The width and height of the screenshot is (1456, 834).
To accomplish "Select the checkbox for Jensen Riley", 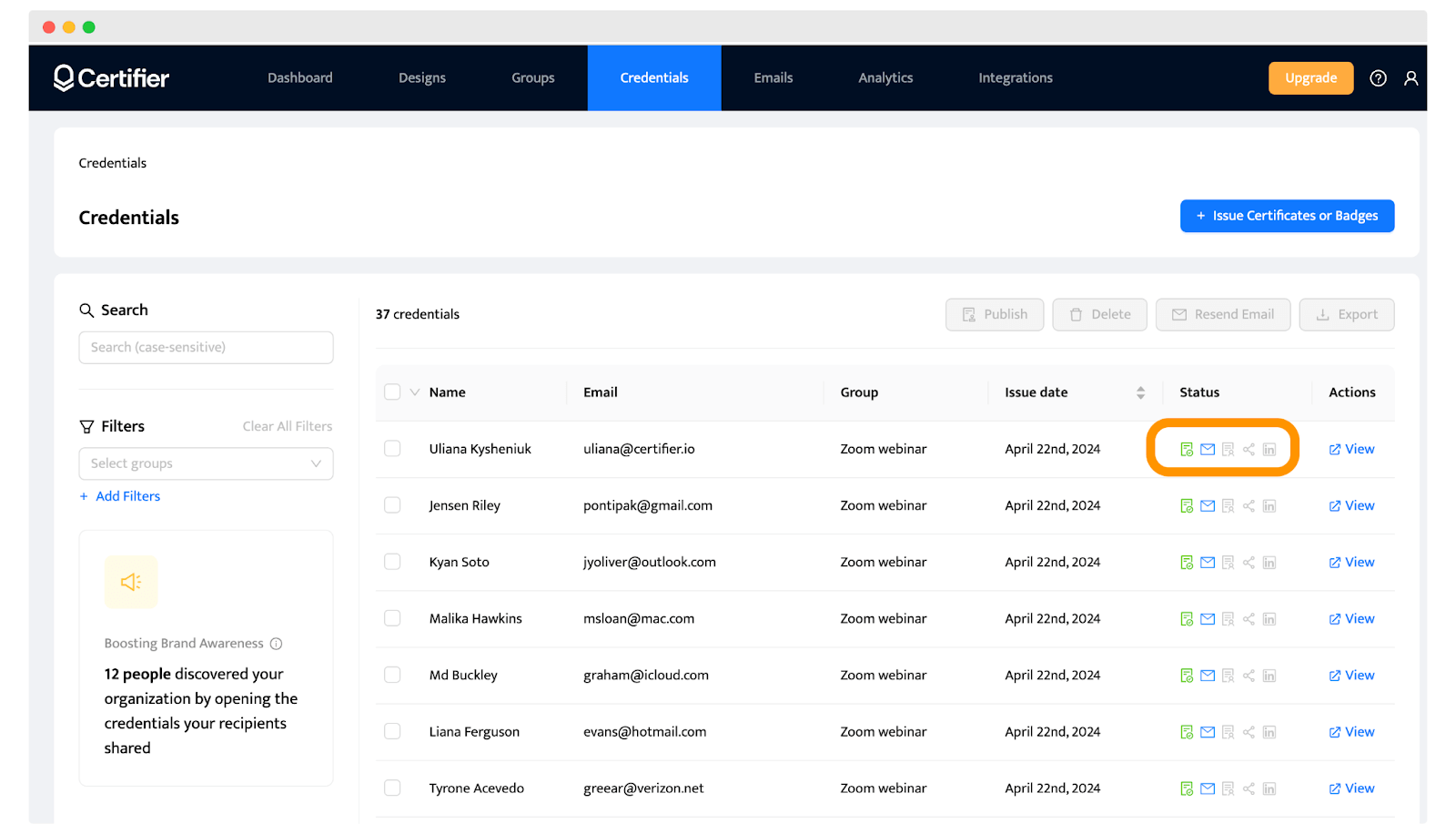I will (392, 505).
